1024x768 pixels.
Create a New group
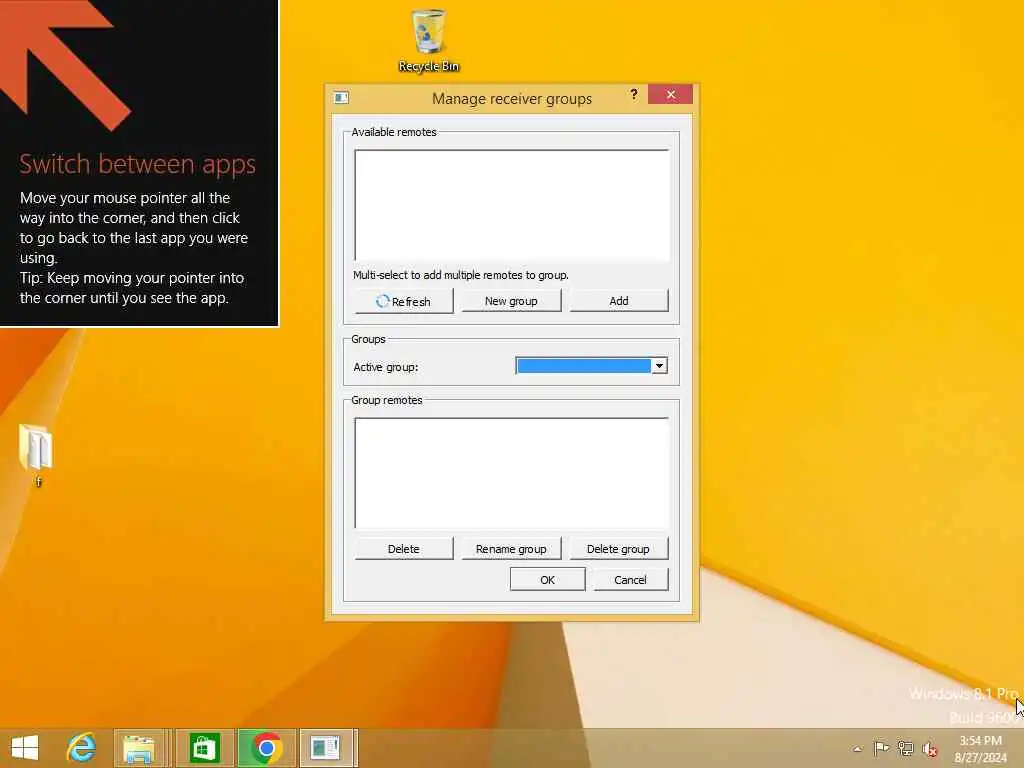(x=511, y=301)
